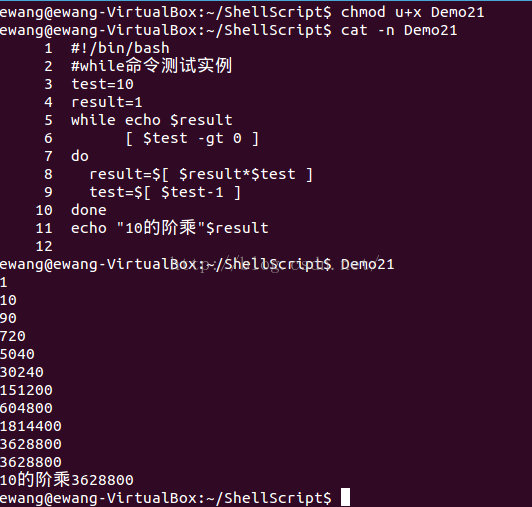532x507 pixels.
Task: Click output value 1814400
Action: pyautogui.click(x=31, y=426)
